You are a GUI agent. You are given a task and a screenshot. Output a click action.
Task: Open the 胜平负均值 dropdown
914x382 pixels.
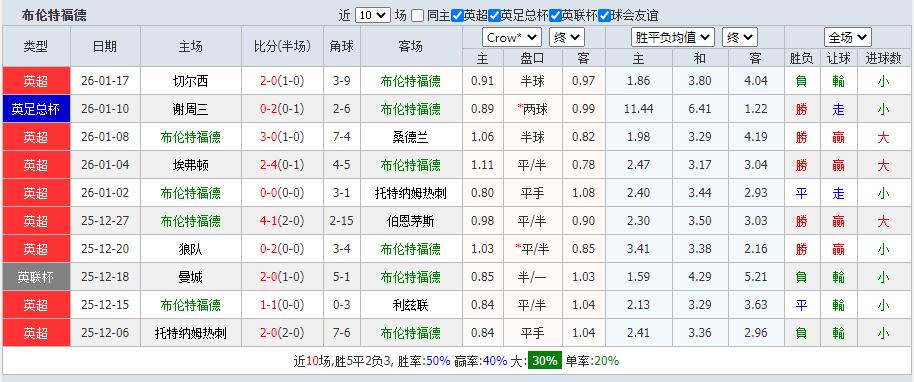673,38
